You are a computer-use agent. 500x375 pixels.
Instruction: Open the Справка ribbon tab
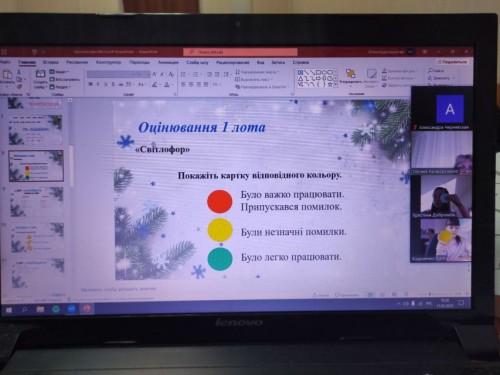[x=301, y=62]
